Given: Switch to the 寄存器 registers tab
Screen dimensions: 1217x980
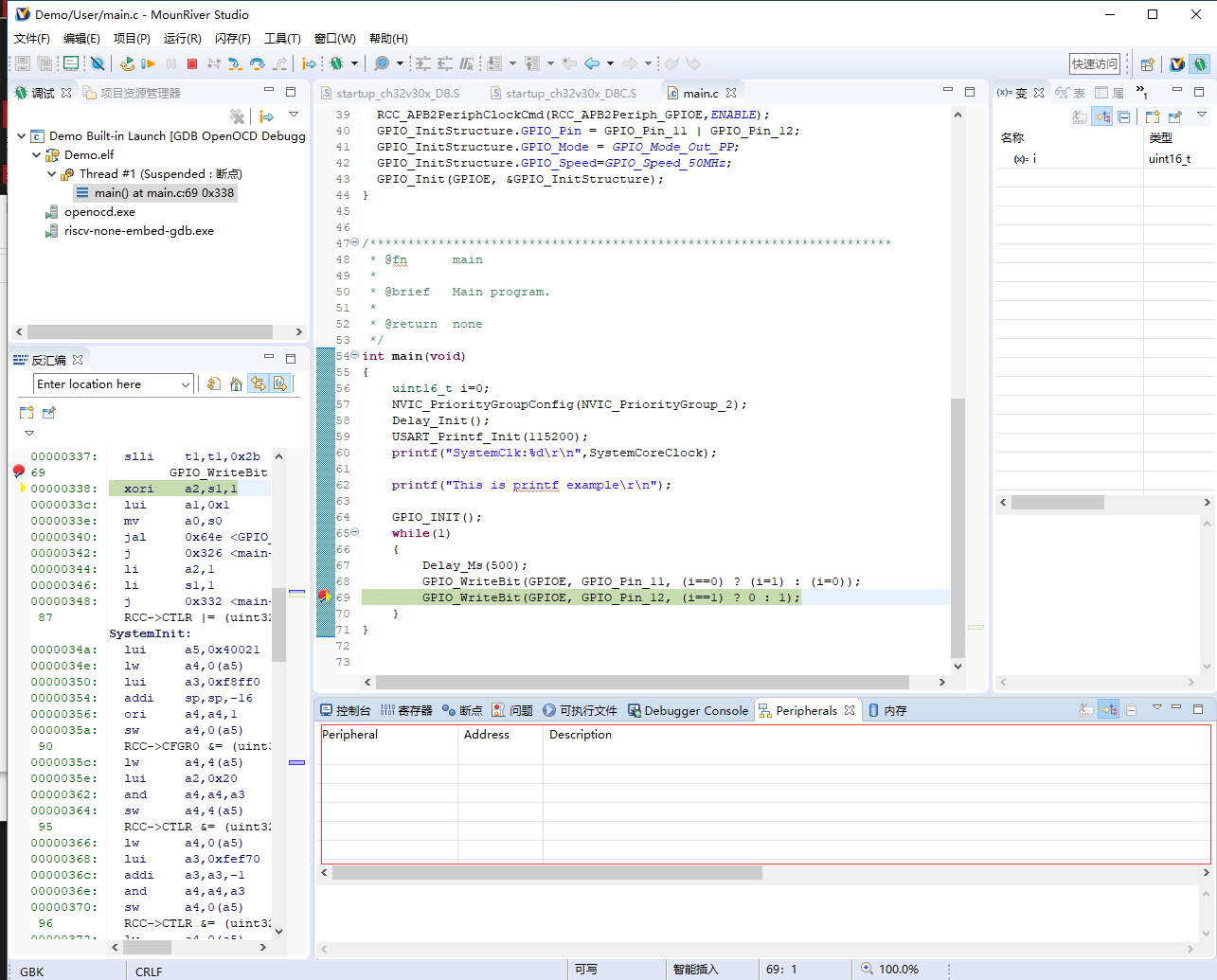Looking at the screenshot, I should [x=406, y=710].
